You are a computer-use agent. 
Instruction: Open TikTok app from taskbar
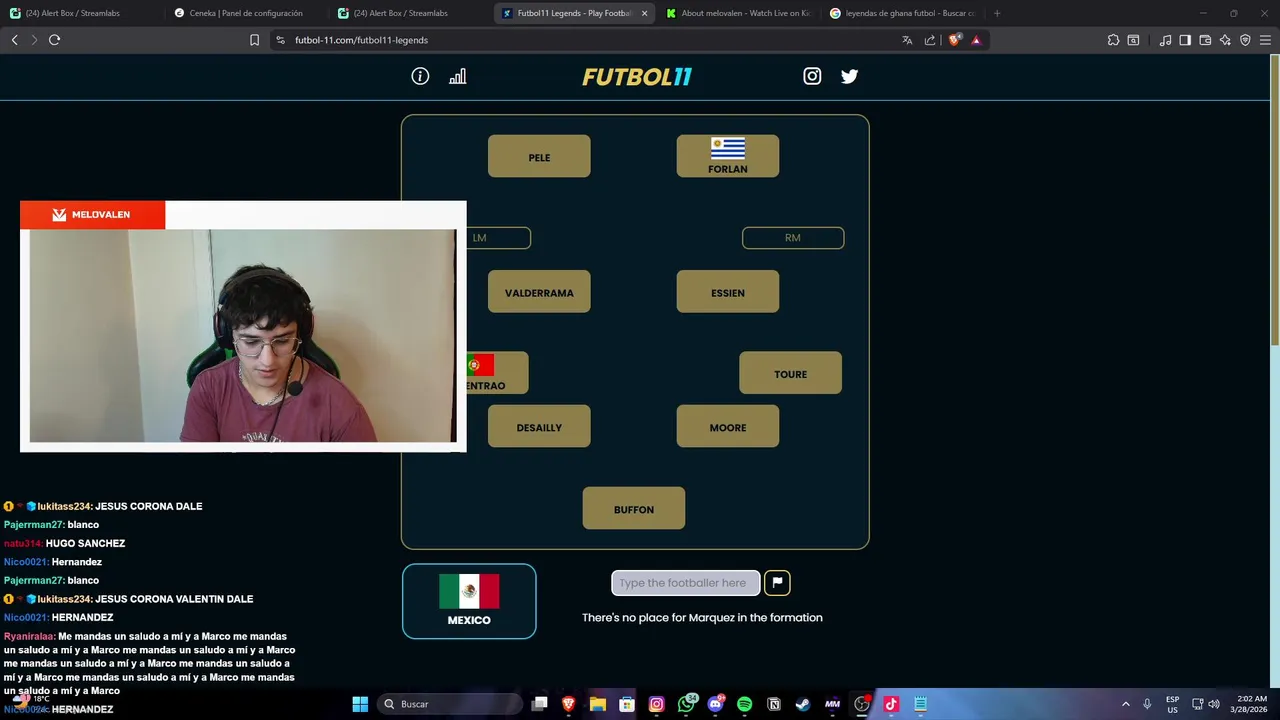(891, 704)
